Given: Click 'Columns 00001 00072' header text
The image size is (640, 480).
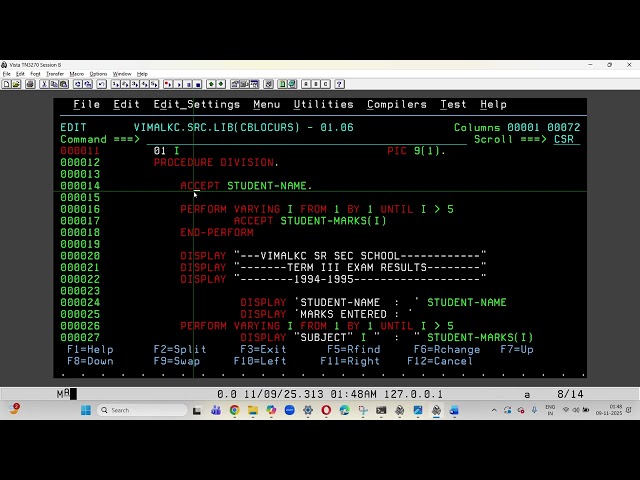Looking at the screenshot, I should click(x=517, y=127).
